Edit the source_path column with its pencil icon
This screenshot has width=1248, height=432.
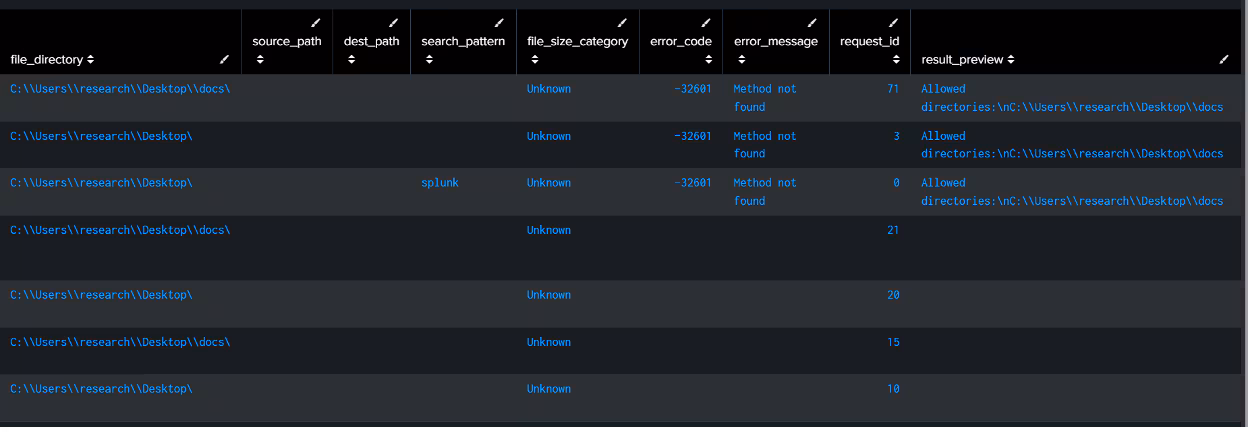[x=316, y=22]
